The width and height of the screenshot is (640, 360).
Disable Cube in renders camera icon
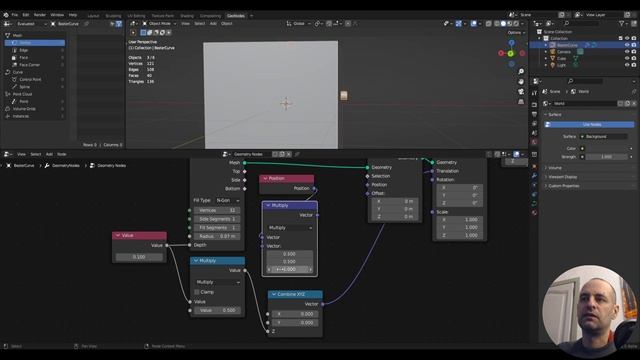634,58
